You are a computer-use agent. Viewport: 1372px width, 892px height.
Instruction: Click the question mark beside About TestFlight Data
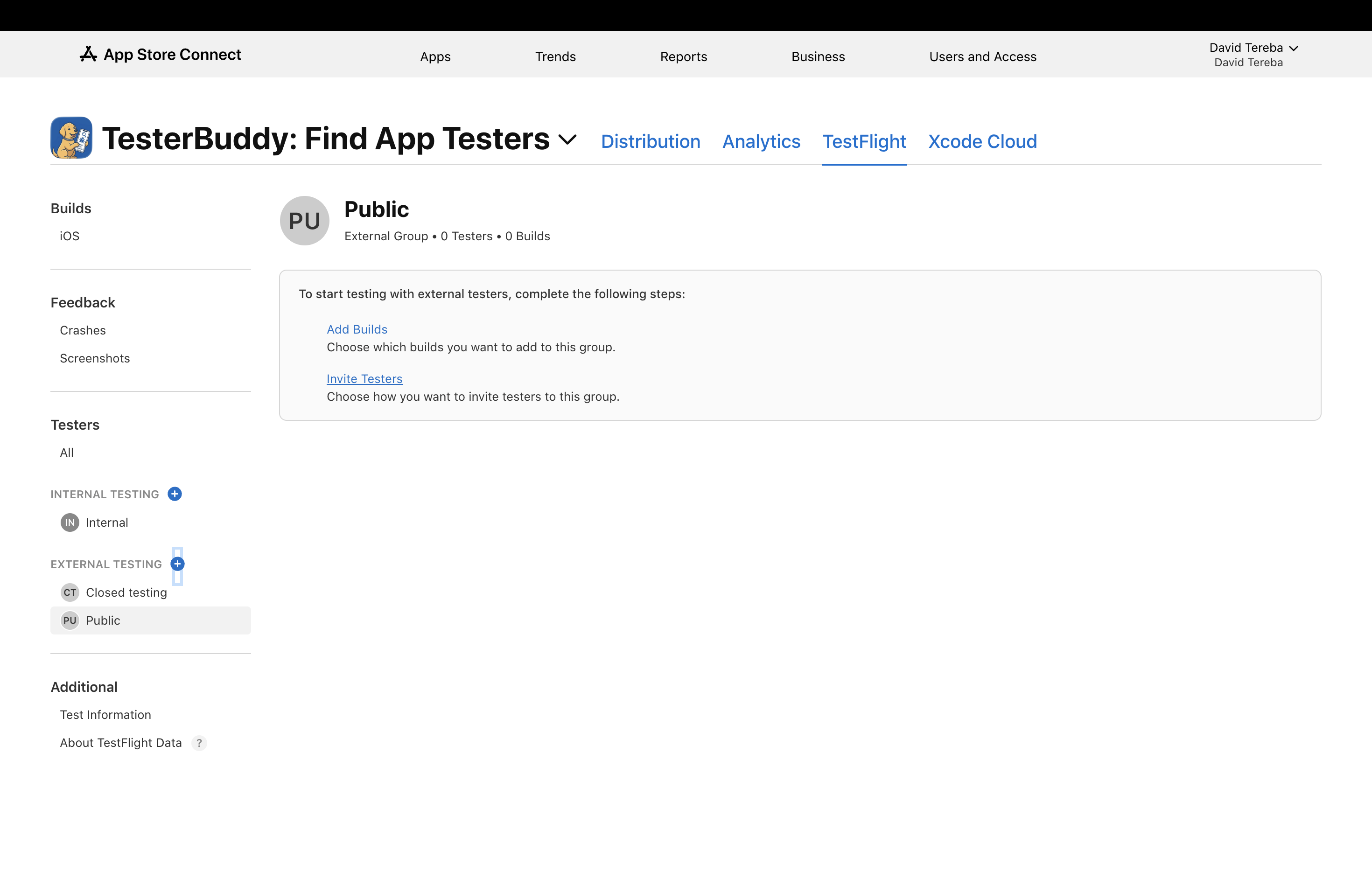point(199,743)
